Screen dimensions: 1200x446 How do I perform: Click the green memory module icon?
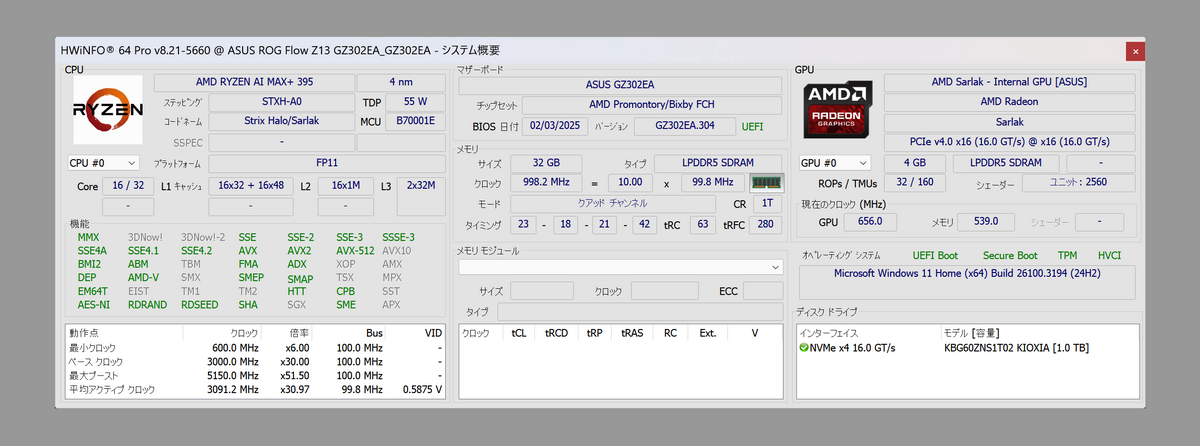pos(767,183)
